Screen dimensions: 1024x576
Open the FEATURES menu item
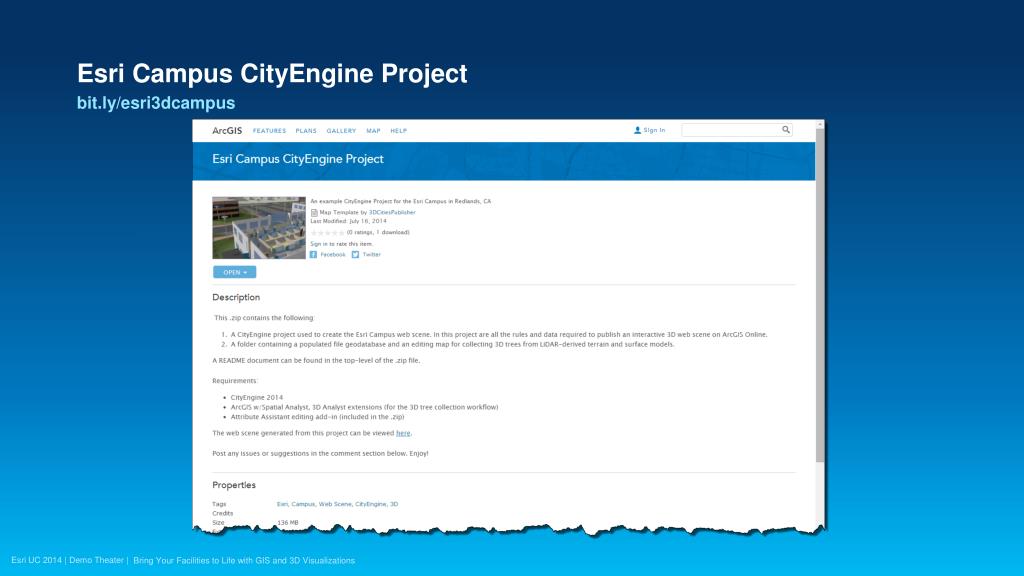pos(269,131)
